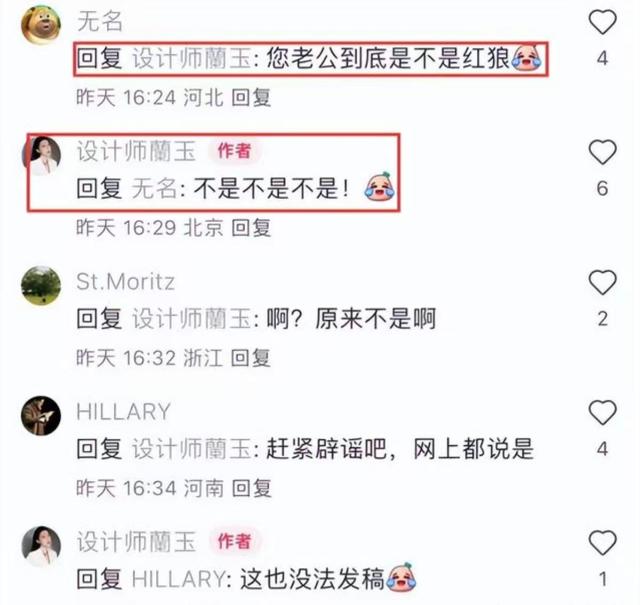Viewport: 640px width, 605px height.
Task: Tap HILLARY mention in the last reply
Action: 178,579
